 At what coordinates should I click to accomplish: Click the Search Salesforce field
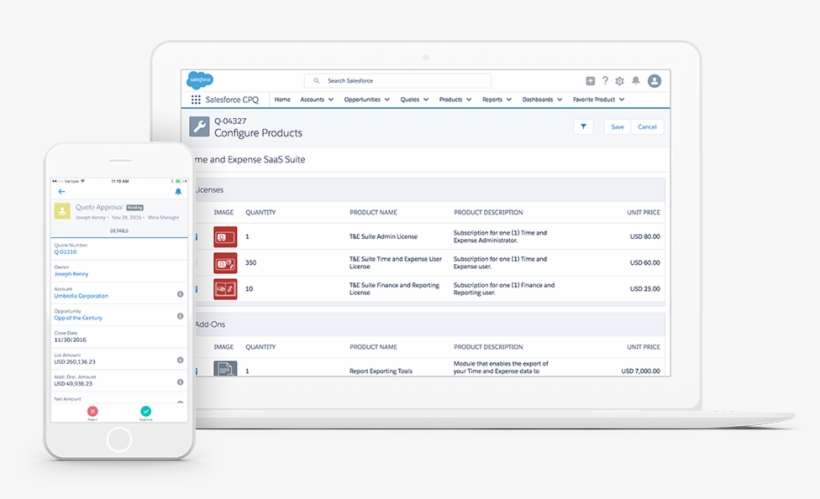[398, 81]
